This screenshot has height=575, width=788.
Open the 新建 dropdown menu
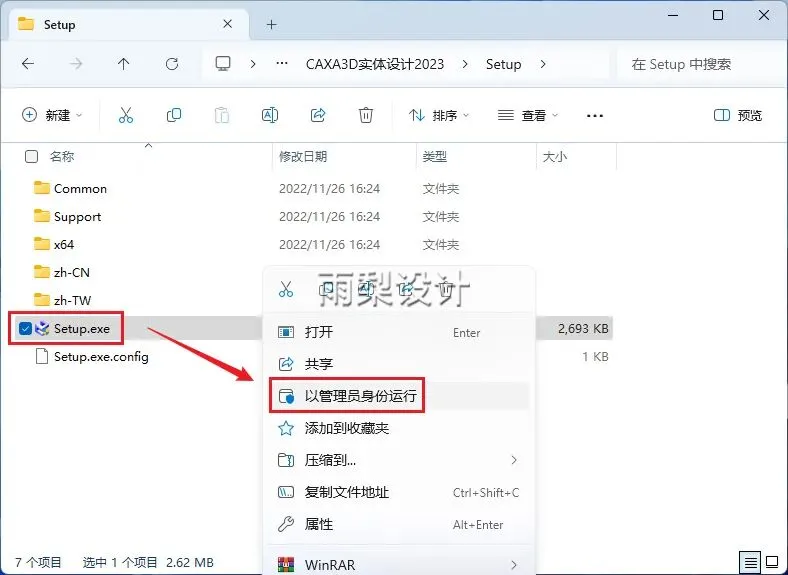[52, 115]
